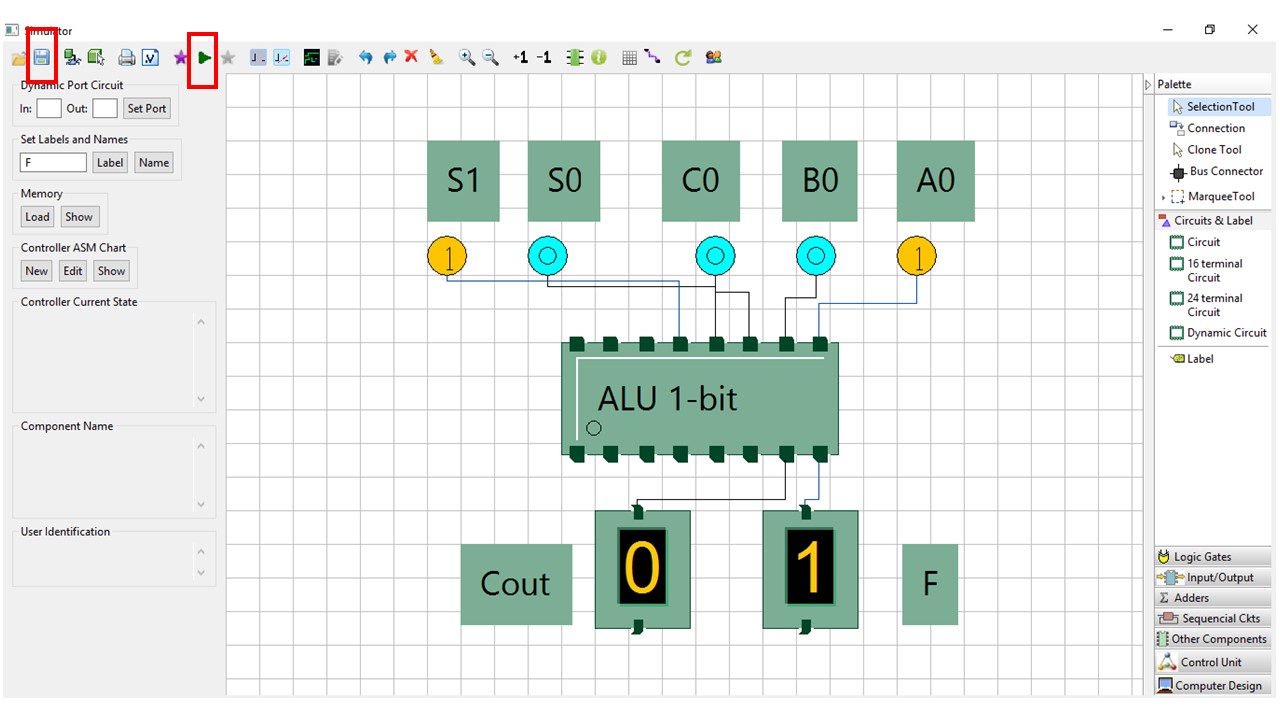Click the green chip toolbar icon
Image resolution: width=1280 pixels, height=720 pixels.
575,57
